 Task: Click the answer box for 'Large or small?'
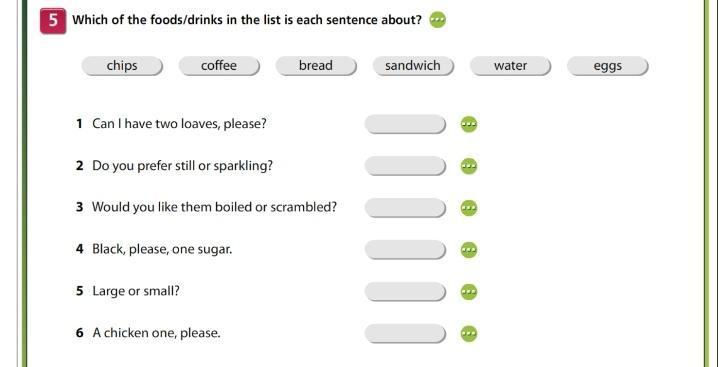click(x=405, y=292)
